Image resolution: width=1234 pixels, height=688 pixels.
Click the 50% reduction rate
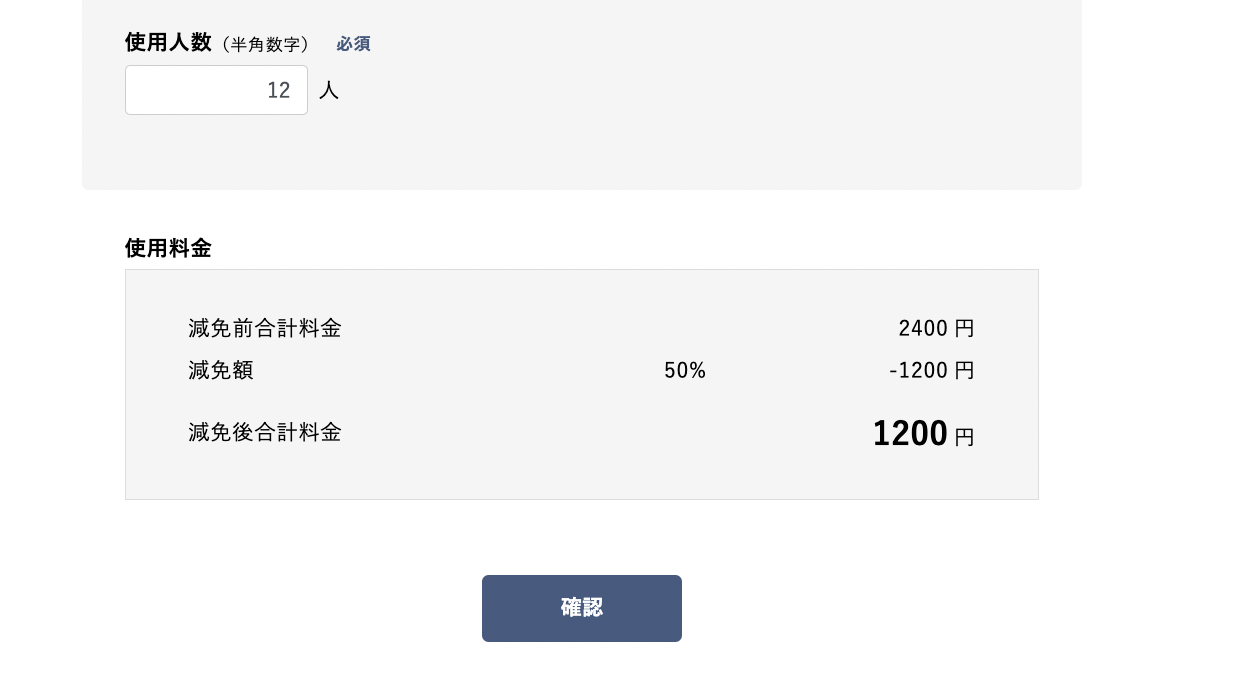tap(685, 370)
